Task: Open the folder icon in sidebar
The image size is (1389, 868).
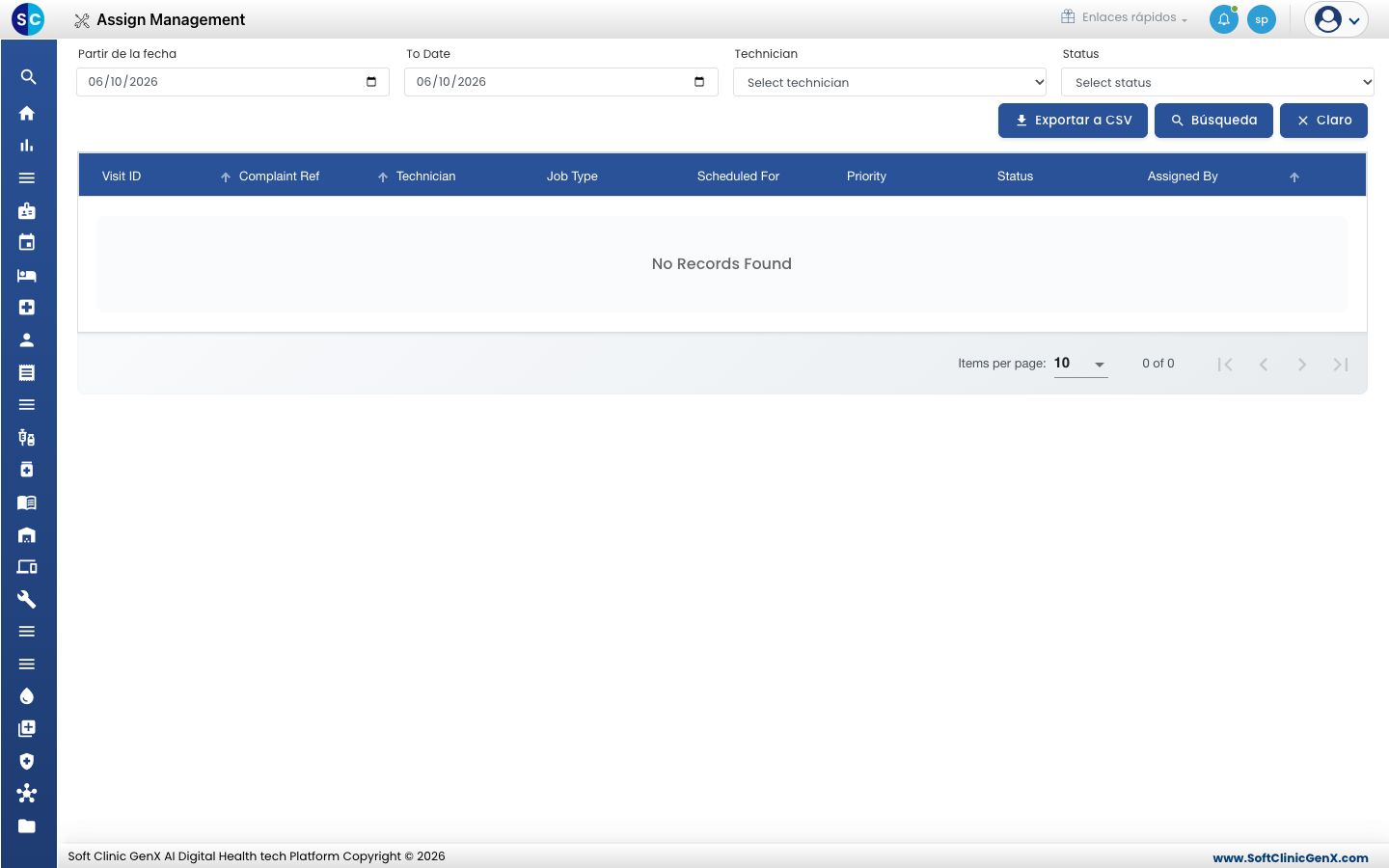Action: click(x=27, y=827)
